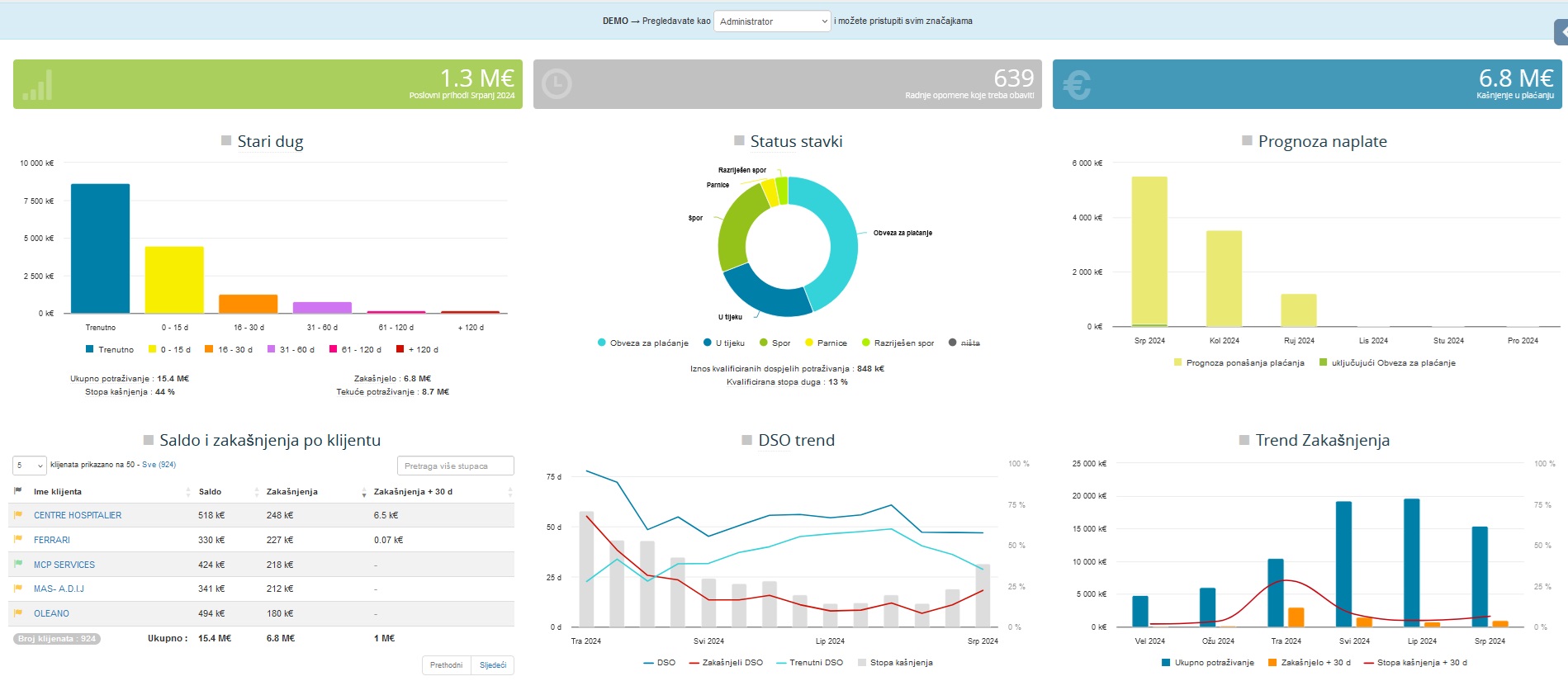Click the green flag icon next to MCP SERVICES
Viewport: 1568px width, 681px height.
18,565
